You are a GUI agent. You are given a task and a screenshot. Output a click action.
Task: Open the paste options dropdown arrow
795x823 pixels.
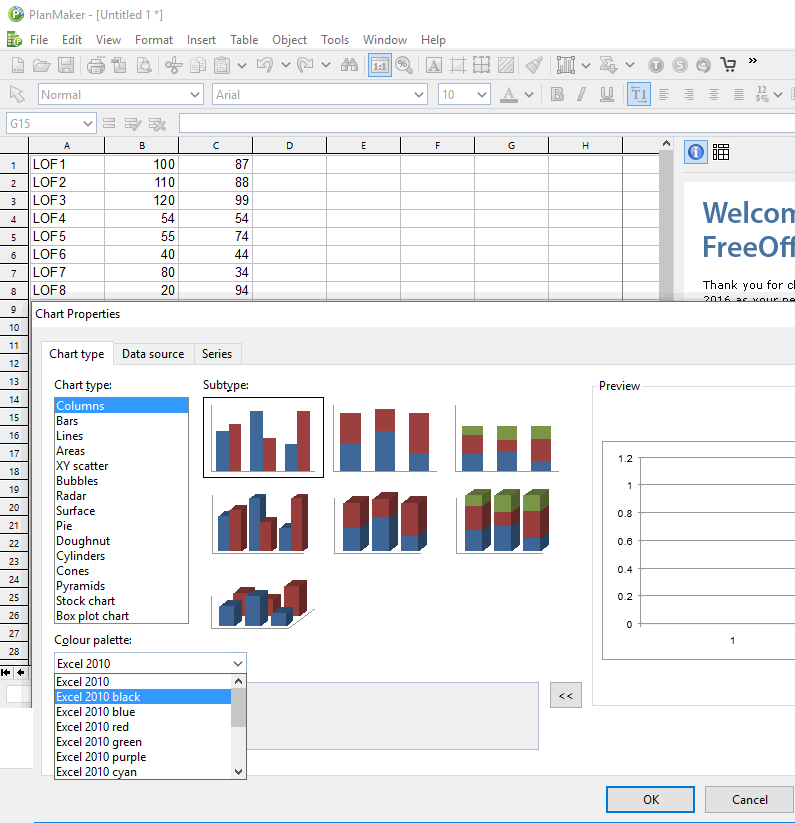pos(242,66)
